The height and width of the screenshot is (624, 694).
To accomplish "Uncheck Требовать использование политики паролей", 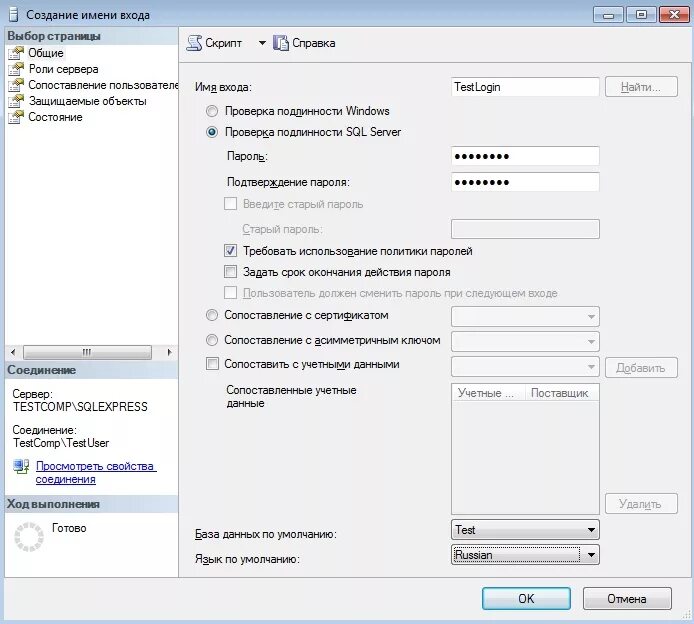I will [x=230, y=251].
